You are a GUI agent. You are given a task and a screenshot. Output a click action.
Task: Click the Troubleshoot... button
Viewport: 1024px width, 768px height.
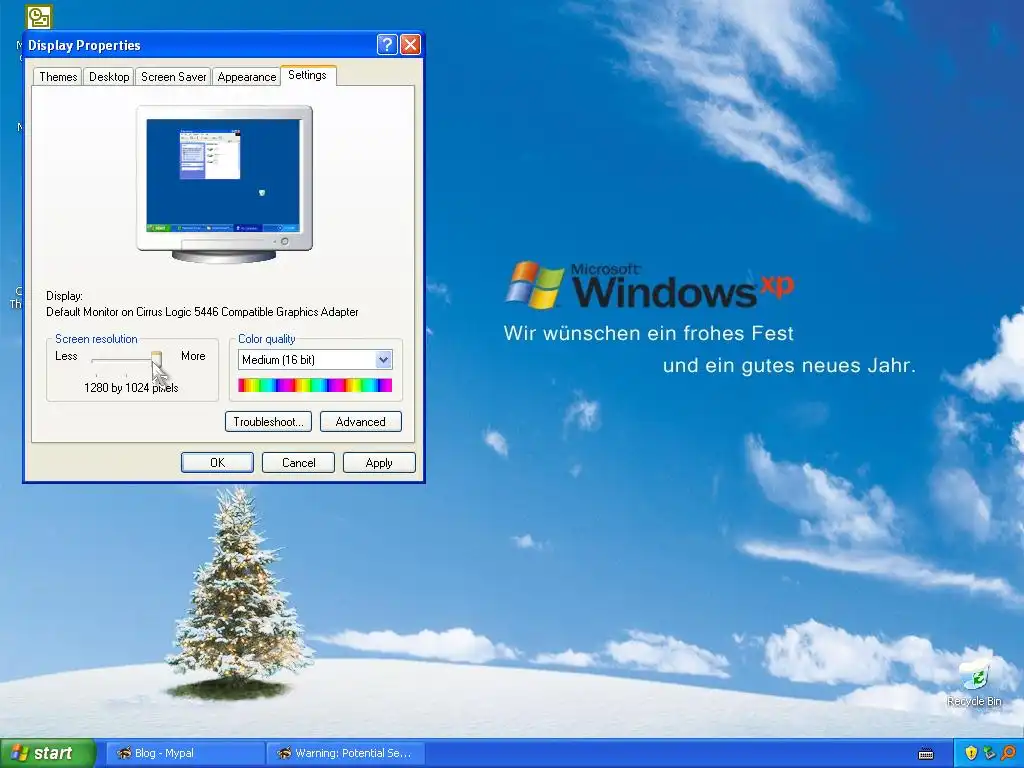268,422
